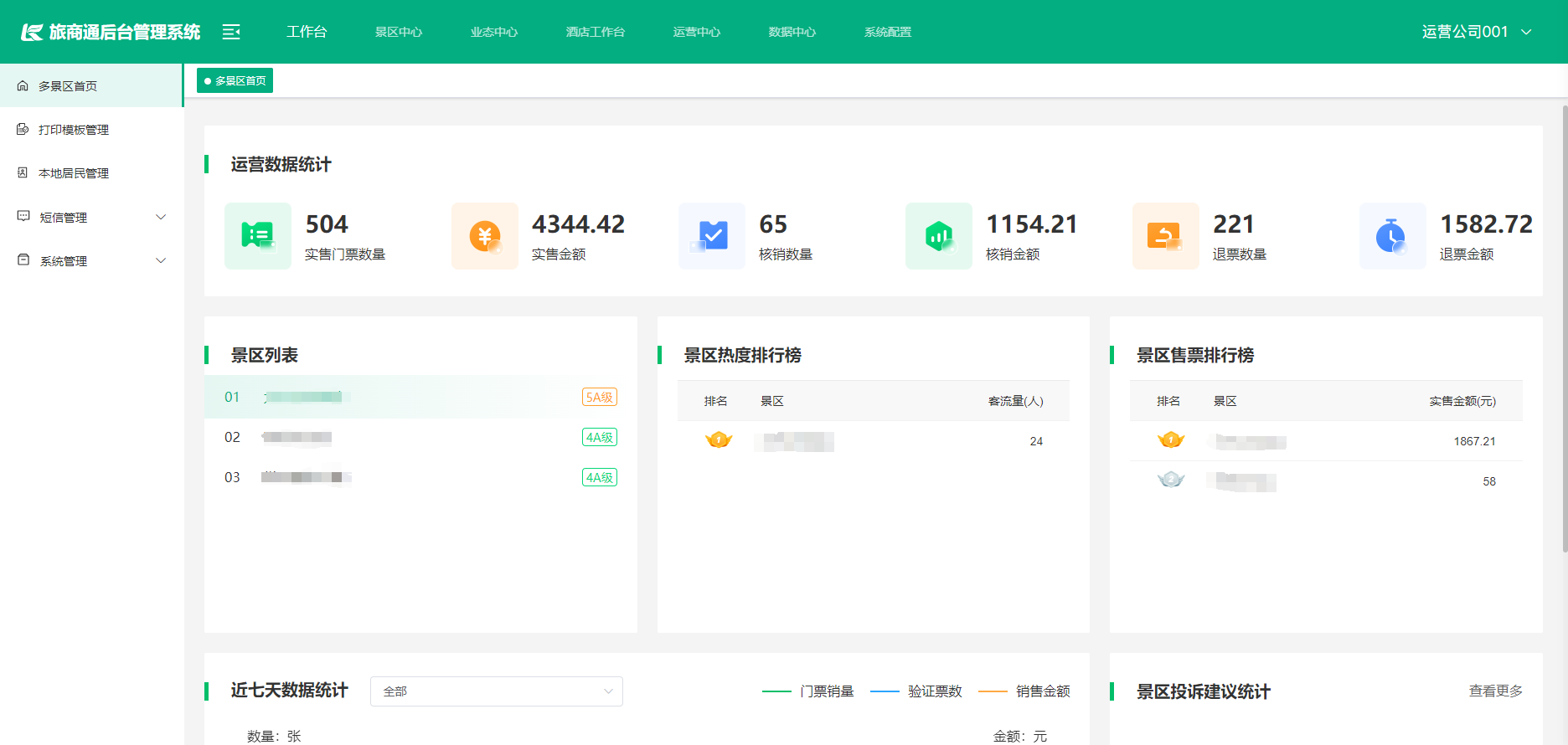The image size is (1568, 745).
Task: Open 系统管理 in sidebar
Action: point(91,260)
